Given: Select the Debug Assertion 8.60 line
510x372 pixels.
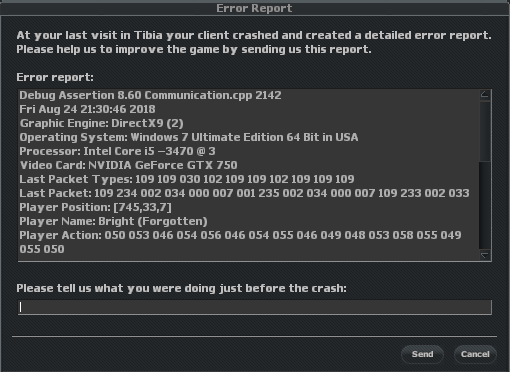Looking at the screenshot, I should [150, 95].
